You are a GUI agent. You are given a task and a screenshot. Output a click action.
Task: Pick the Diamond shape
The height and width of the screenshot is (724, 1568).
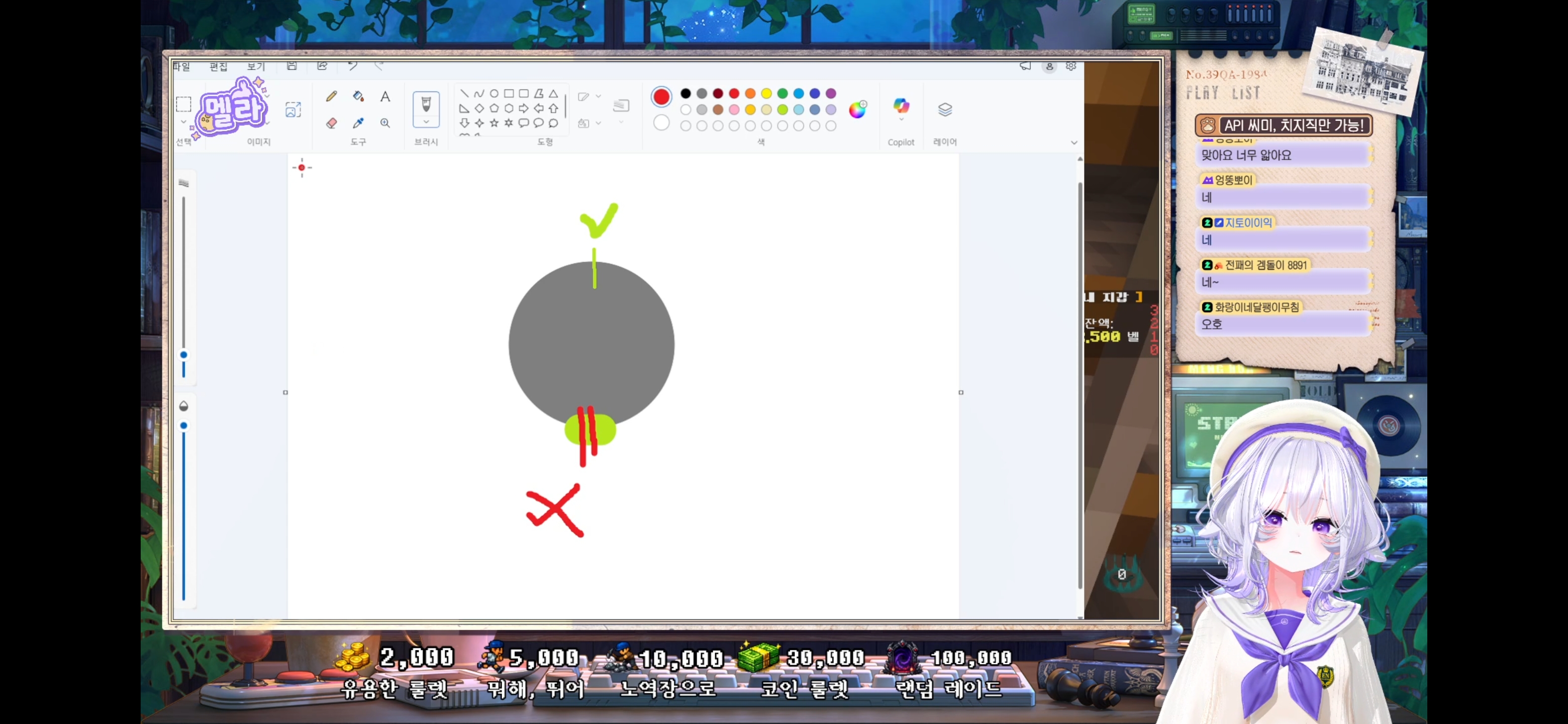[x=479, y=109]
